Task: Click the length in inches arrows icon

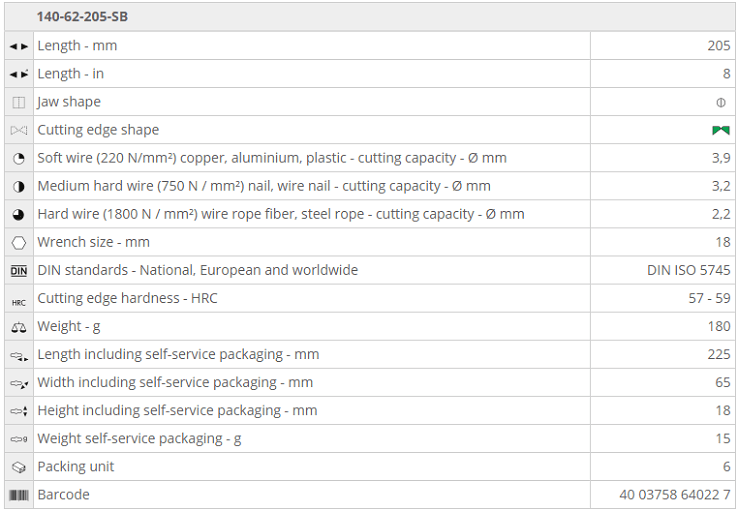Action: [19, 74]
